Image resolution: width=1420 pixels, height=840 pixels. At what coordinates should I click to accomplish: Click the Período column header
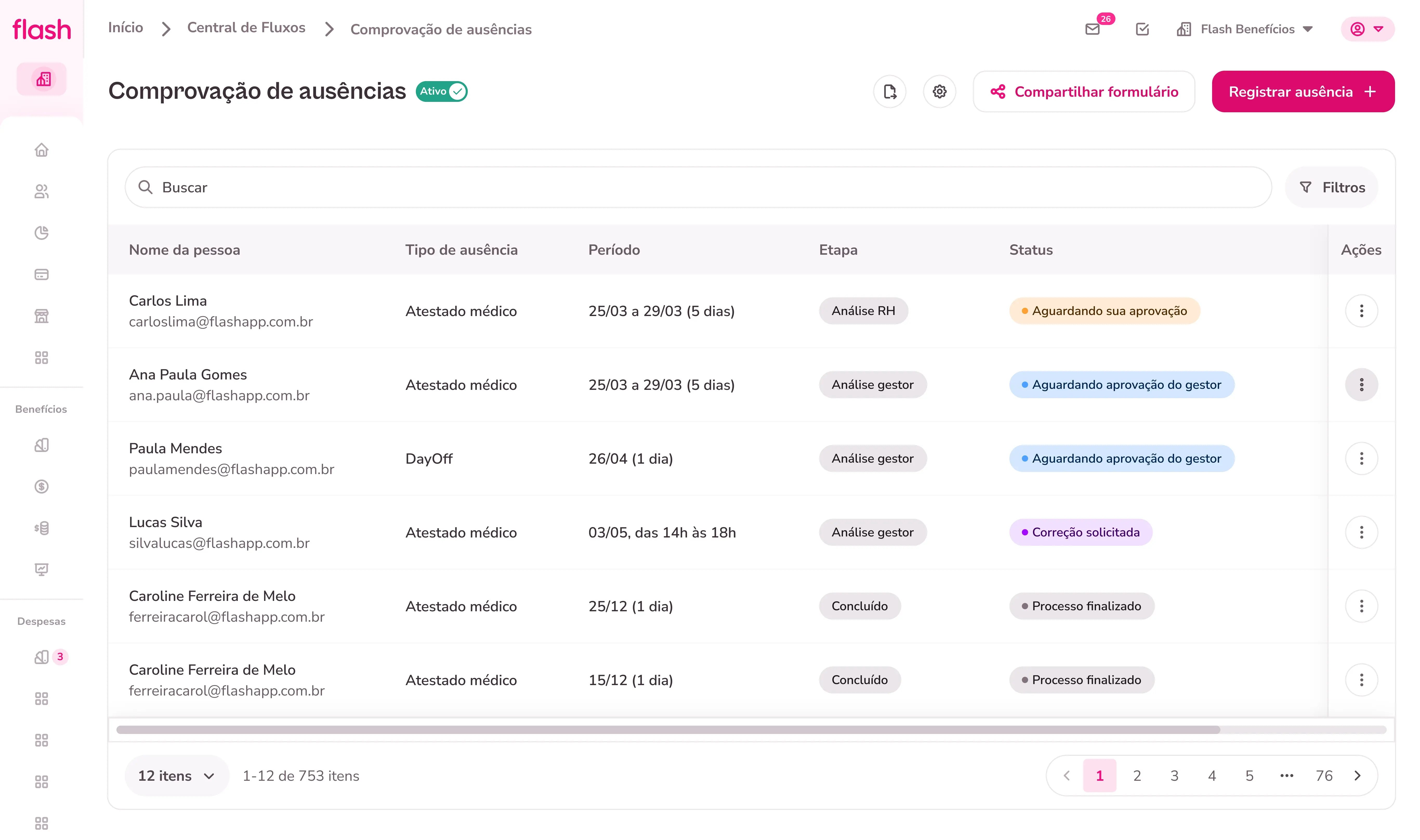(614, 250)
